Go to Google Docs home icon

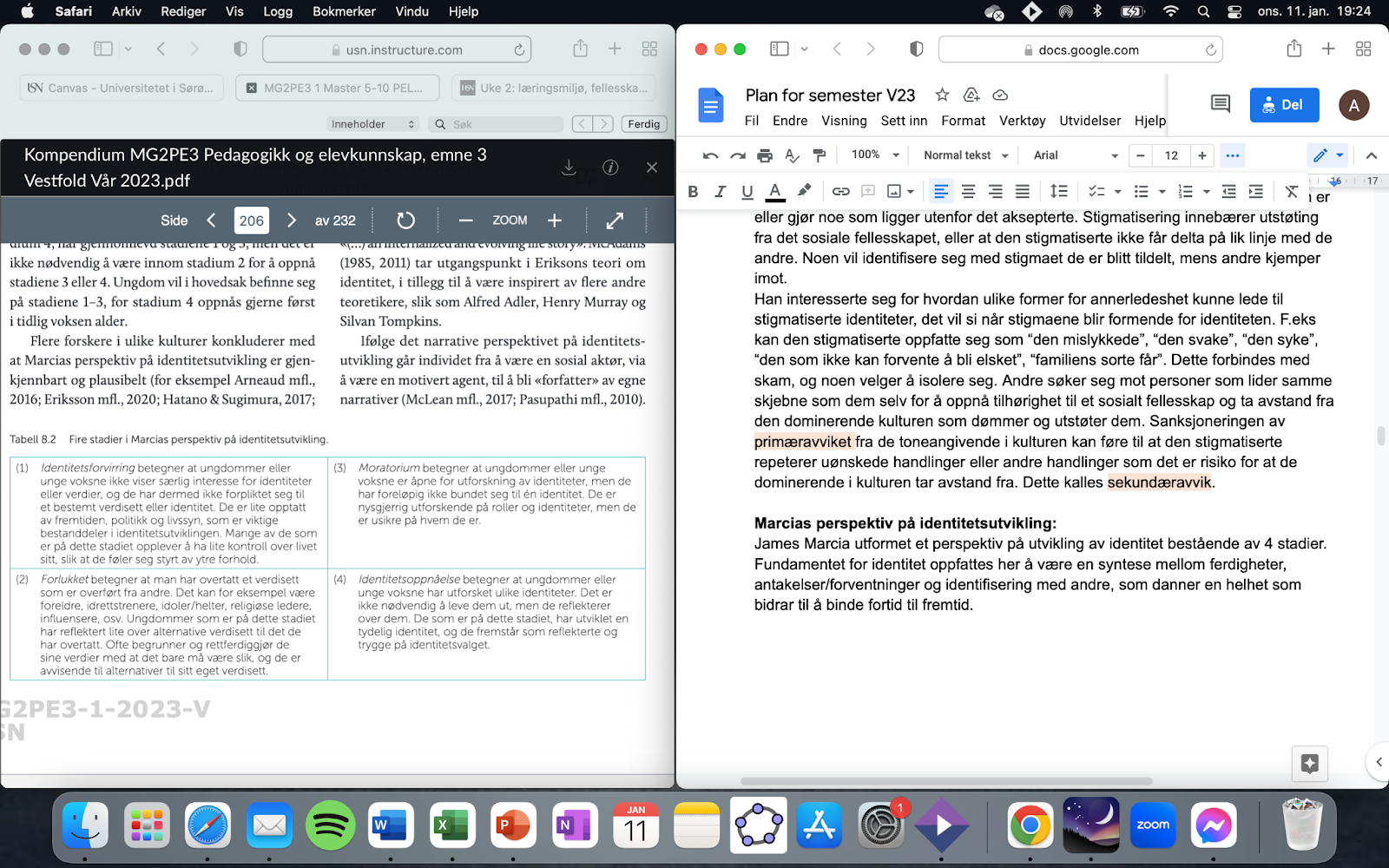click(711, 106)
